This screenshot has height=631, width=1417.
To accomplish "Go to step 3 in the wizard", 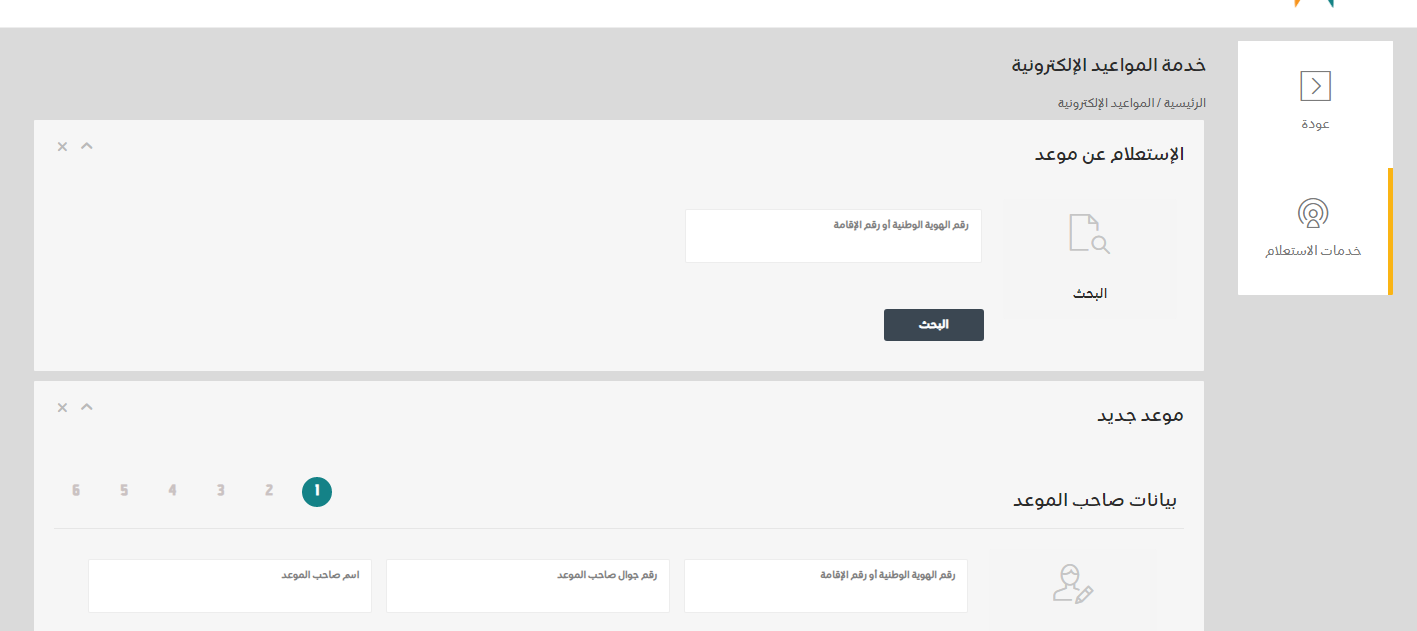I will point(221,491).
